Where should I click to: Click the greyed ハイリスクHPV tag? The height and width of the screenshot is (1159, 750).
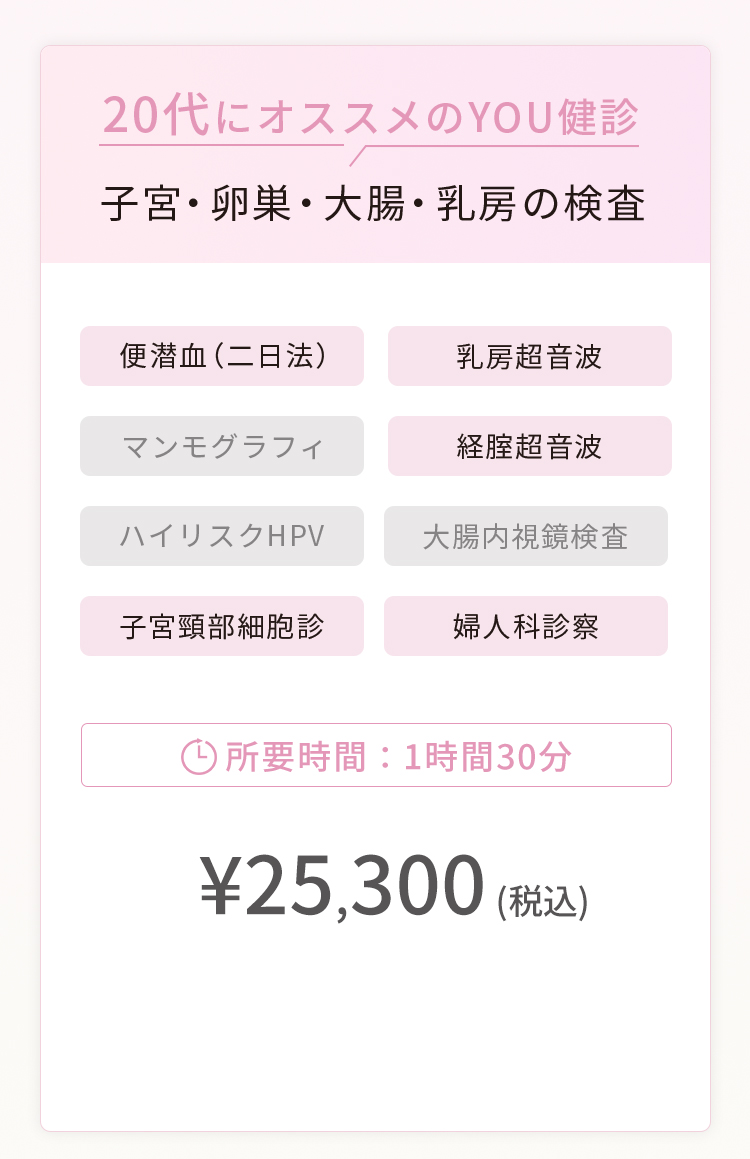coord(222,536)
